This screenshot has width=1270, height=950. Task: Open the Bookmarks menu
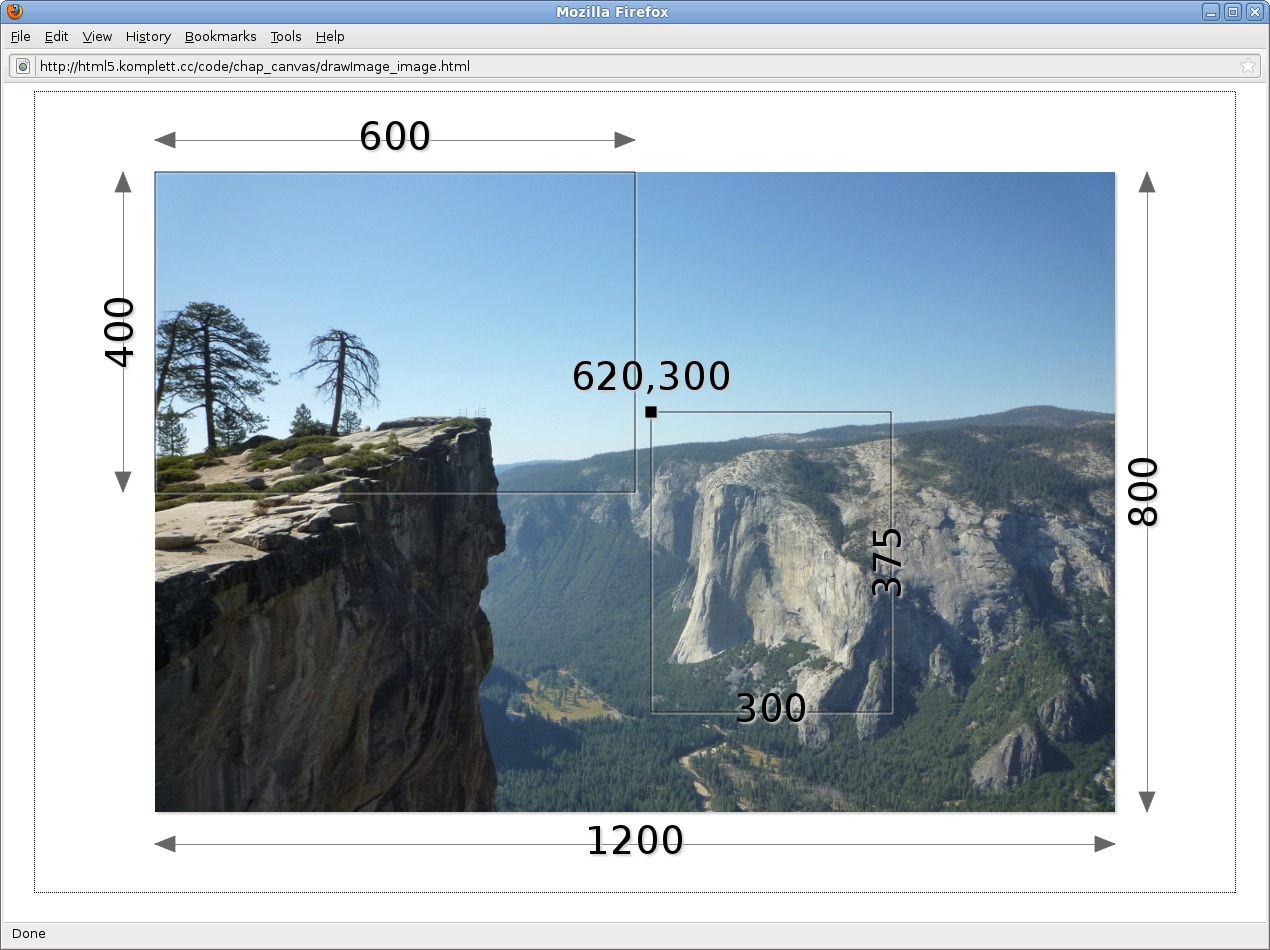pos(220,37)
